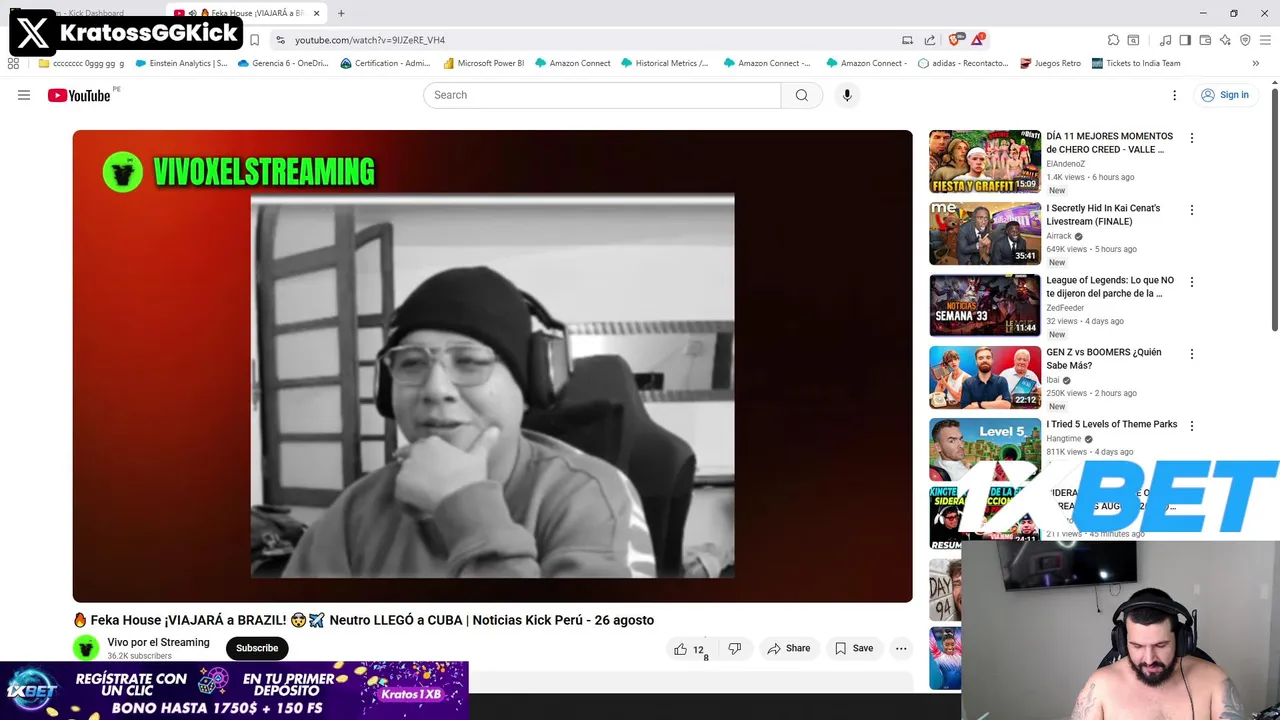Focus the YouTube search field
The image size is (1280, 720).
tap(602, 95)
